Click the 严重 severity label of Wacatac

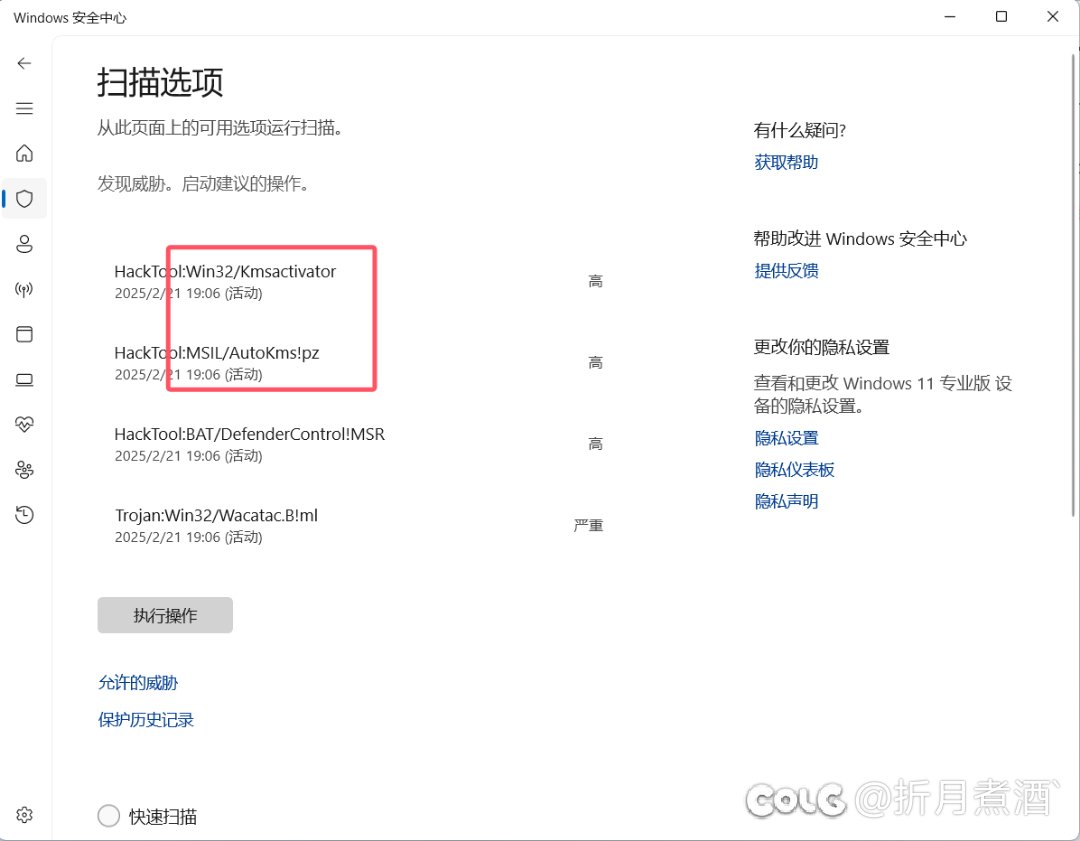(588, 526)
